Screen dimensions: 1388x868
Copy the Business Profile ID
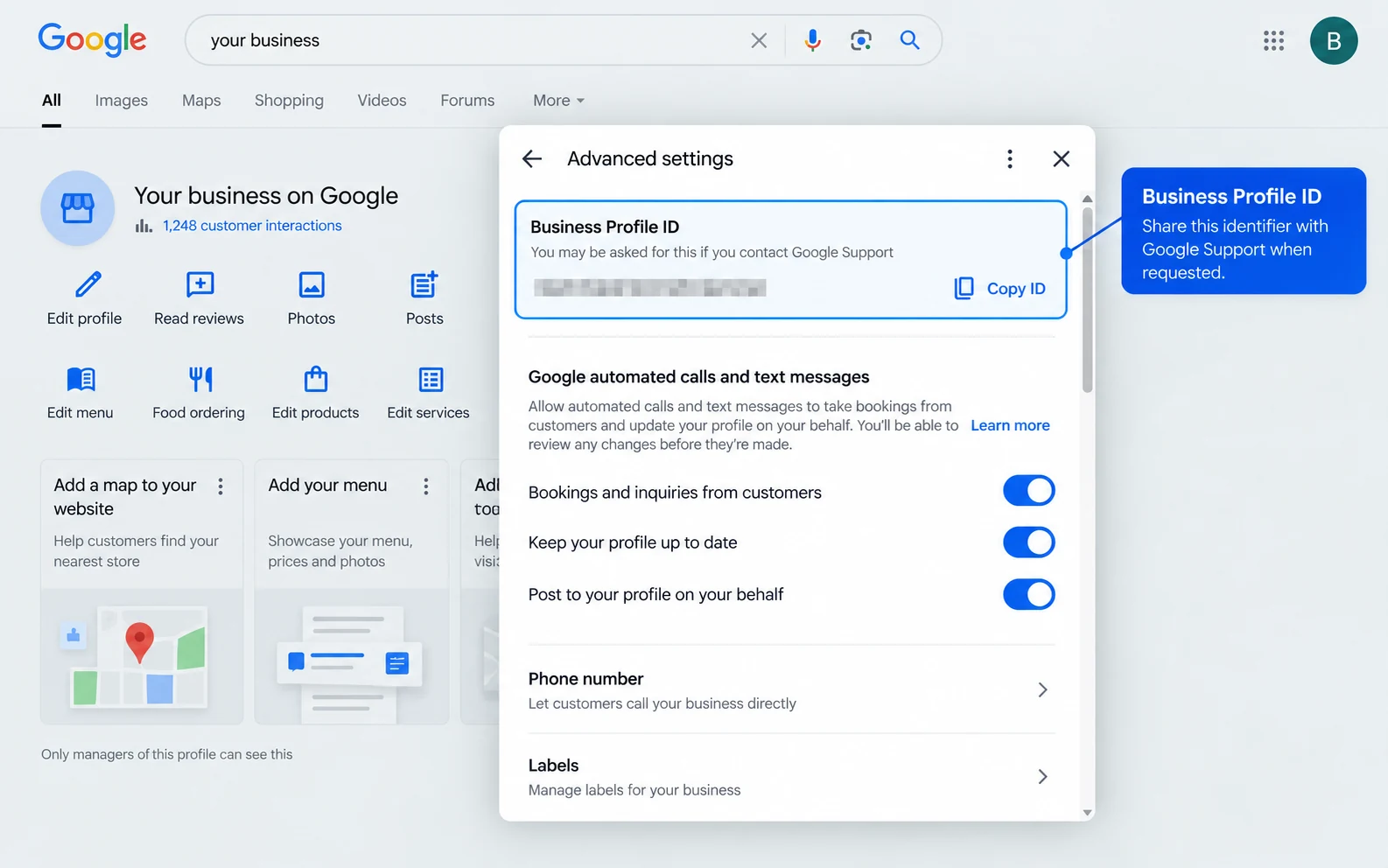(999, 289)
